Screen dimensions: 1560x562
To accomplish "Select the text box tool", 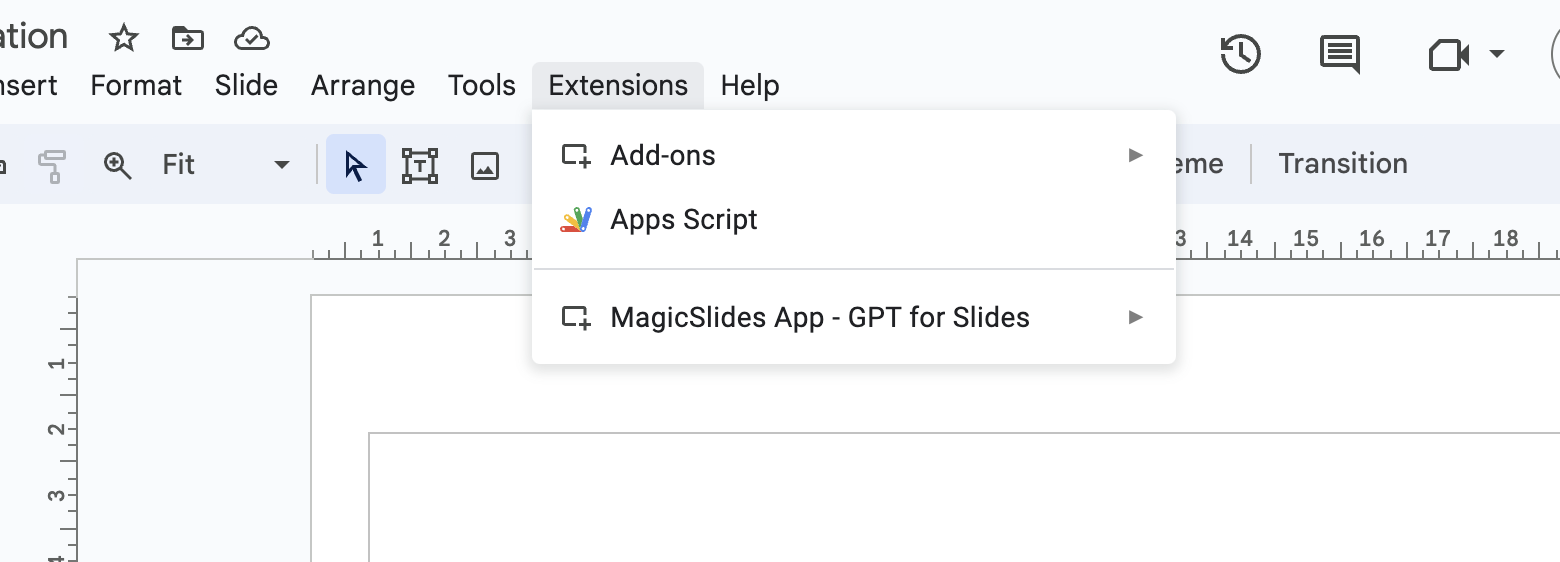I will click(420, 165).
